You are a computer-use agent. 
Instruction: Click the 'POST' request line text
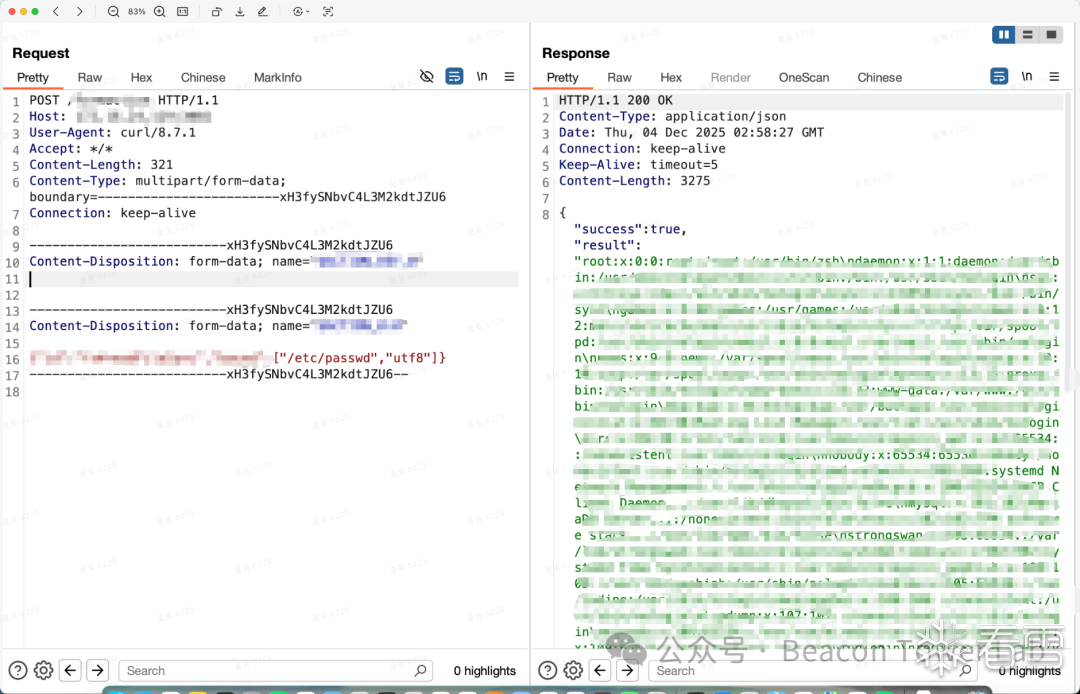[44, 101]
